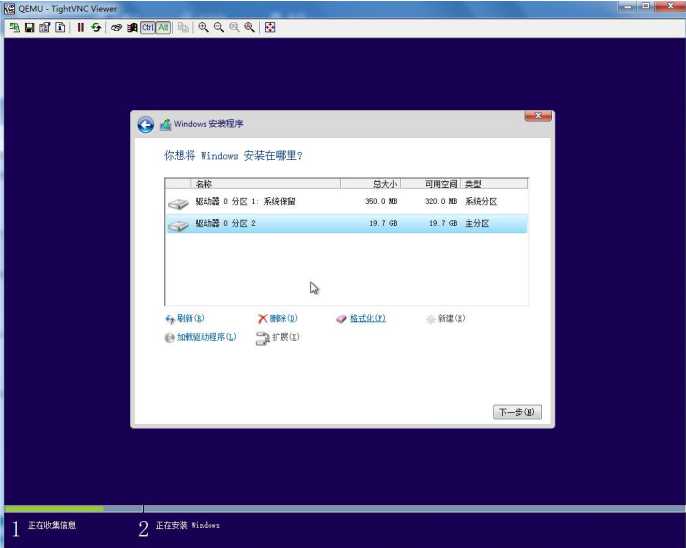The image size is (686, 548).
Task: Toggle the Ctrl key toolbar button
Action: [x=148, y=28]
